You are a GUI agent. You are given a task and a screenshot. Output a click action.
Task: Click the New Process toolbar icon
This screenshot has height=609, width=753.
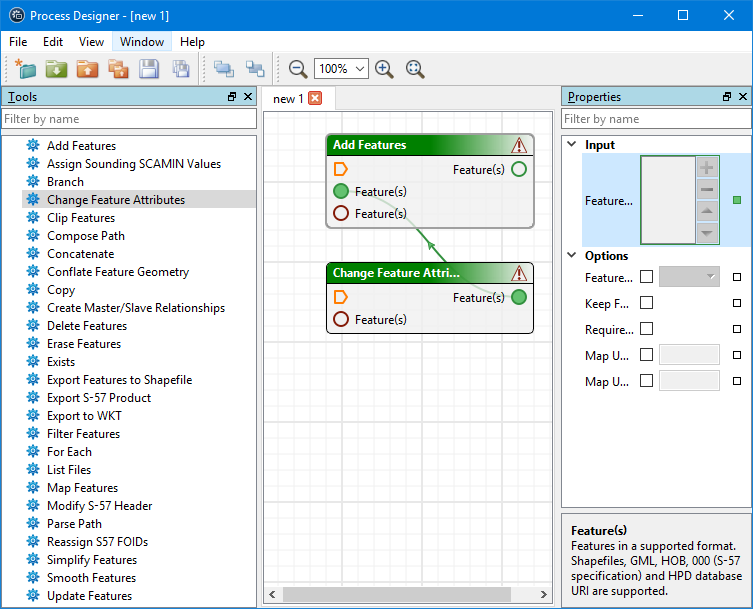click(x=25, y=69)
